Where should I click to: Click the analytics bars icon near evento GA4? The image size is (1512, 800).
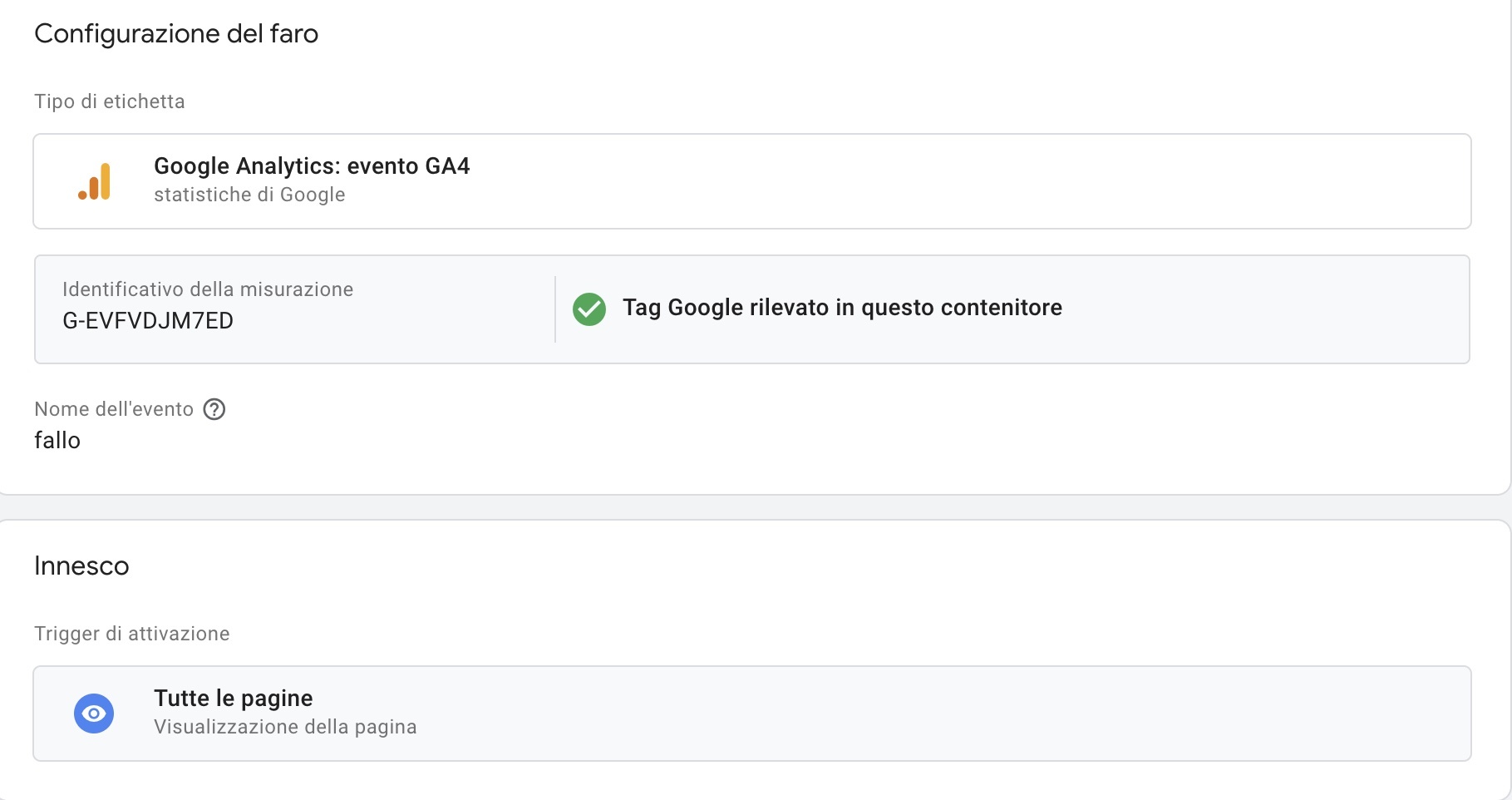[94, 180]
